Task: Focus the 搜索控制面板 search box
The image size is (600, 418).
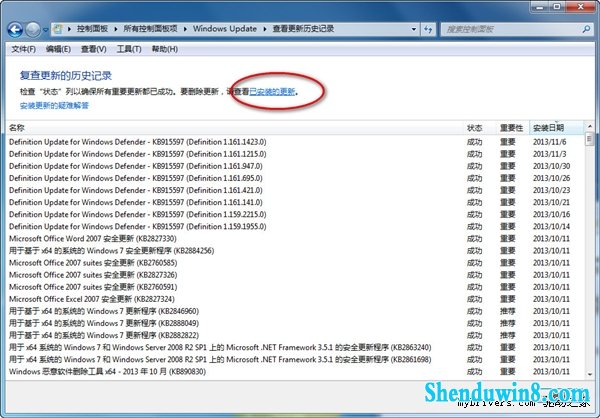Action: click(512, 29)
